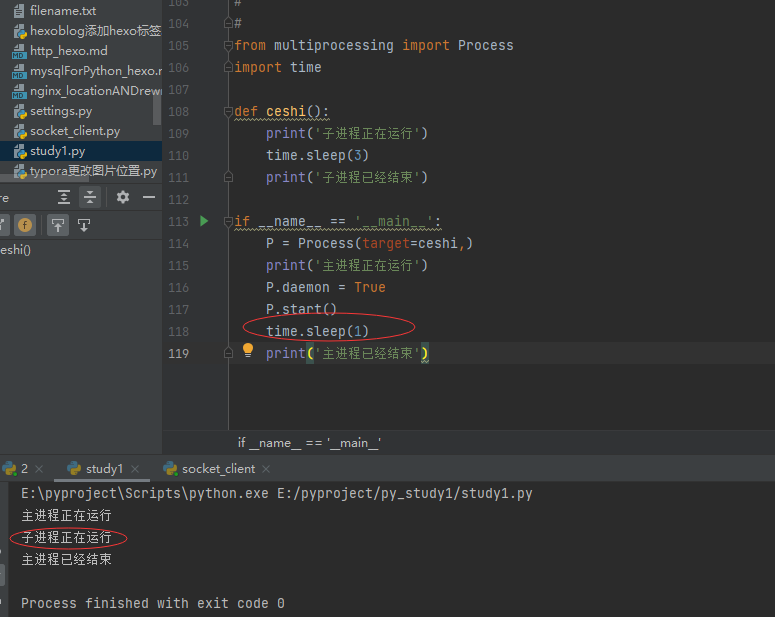
Task: Toggle Autoscroll from Source button
Action: click(x=84, y=225)
